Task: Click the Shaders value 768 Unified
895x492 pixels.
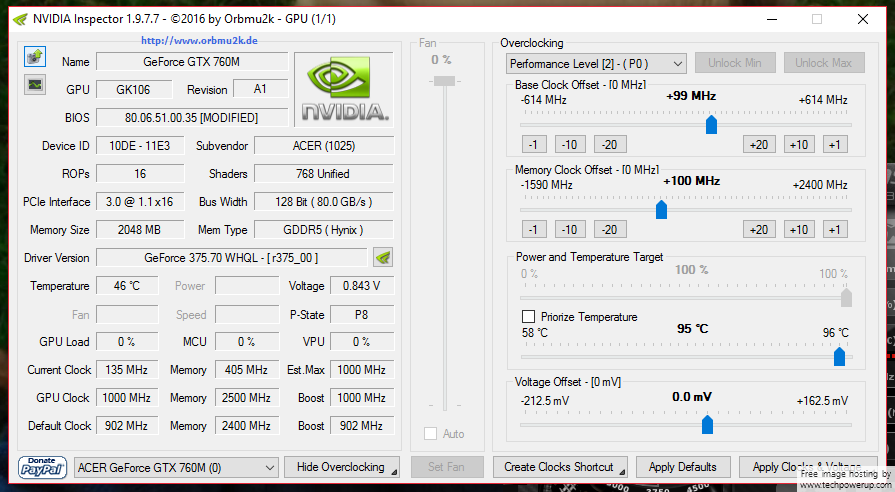Action: (324, 174)
